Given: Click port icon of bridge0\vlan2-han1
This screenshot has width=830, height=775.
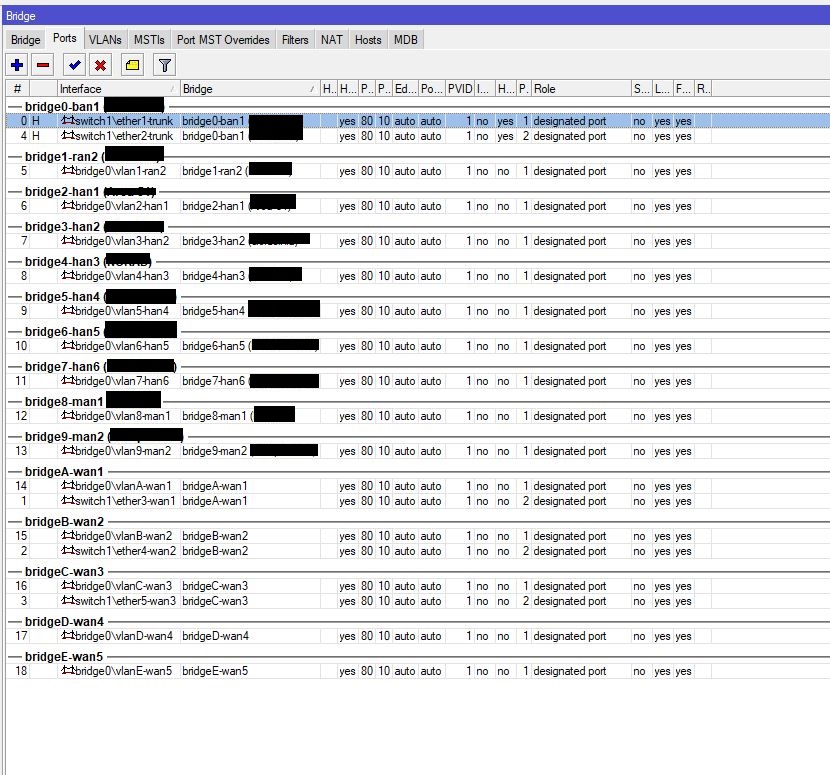Looking at the screenshot, I should (x=68, y=205).
